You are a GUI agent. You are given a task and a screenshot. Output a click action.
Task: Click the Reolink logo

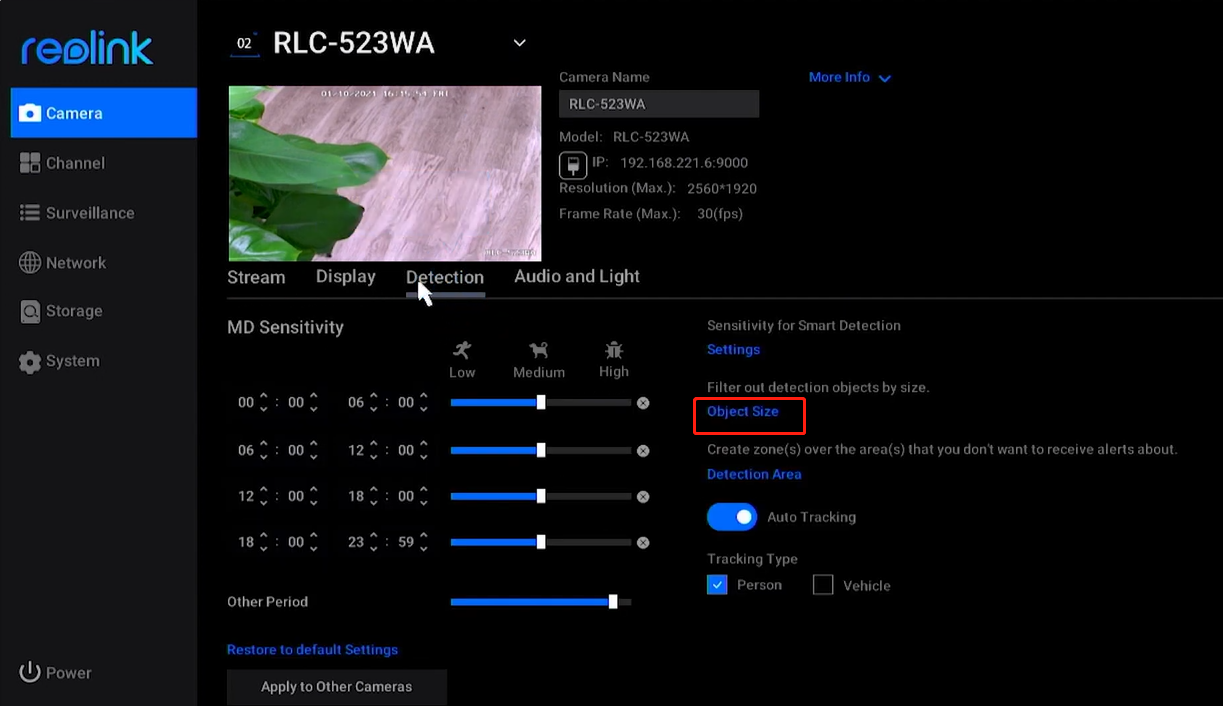point(86,47)
